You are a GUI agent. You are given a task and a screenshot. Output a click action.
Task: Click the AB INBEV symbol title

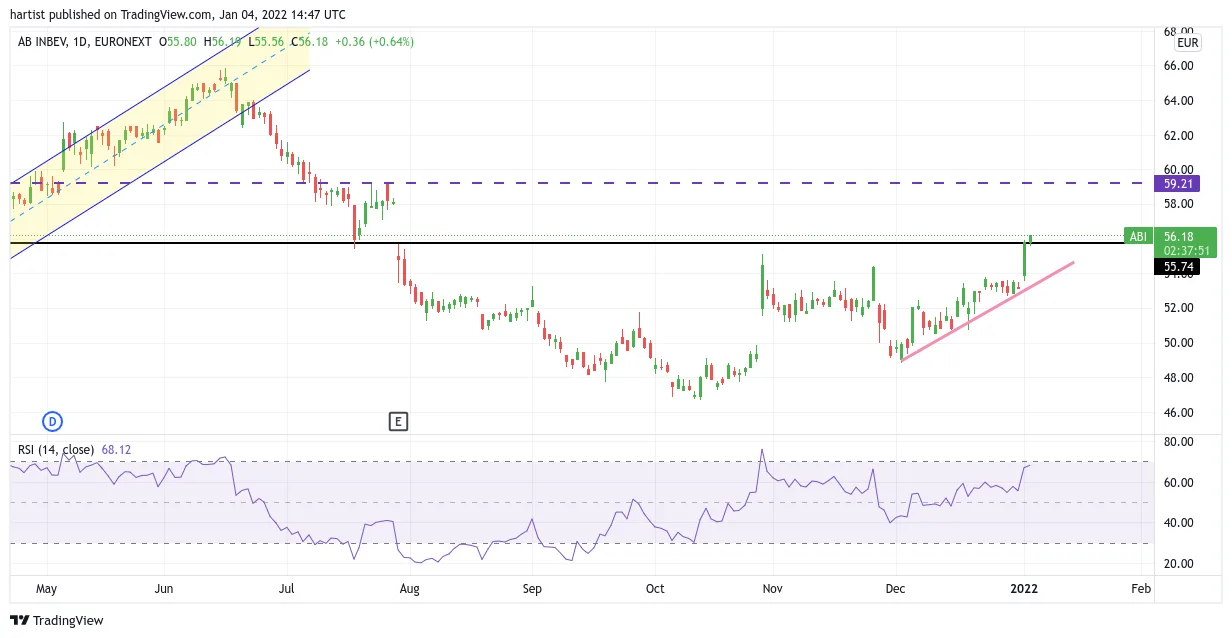pos(42,42)
